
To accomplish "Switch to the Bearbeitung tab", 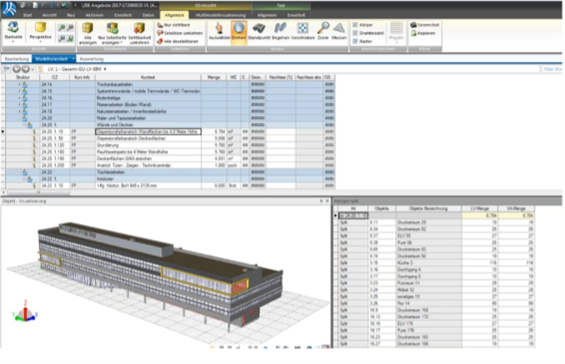I will (17, 59).
